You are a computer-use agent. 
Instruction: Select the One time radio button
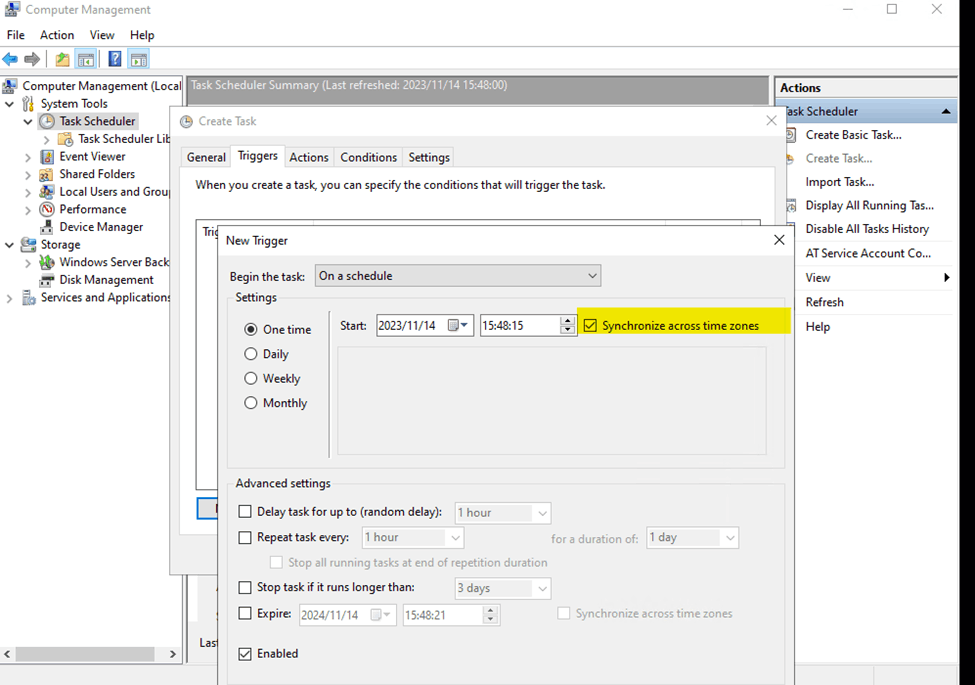[x=251, y=329]
